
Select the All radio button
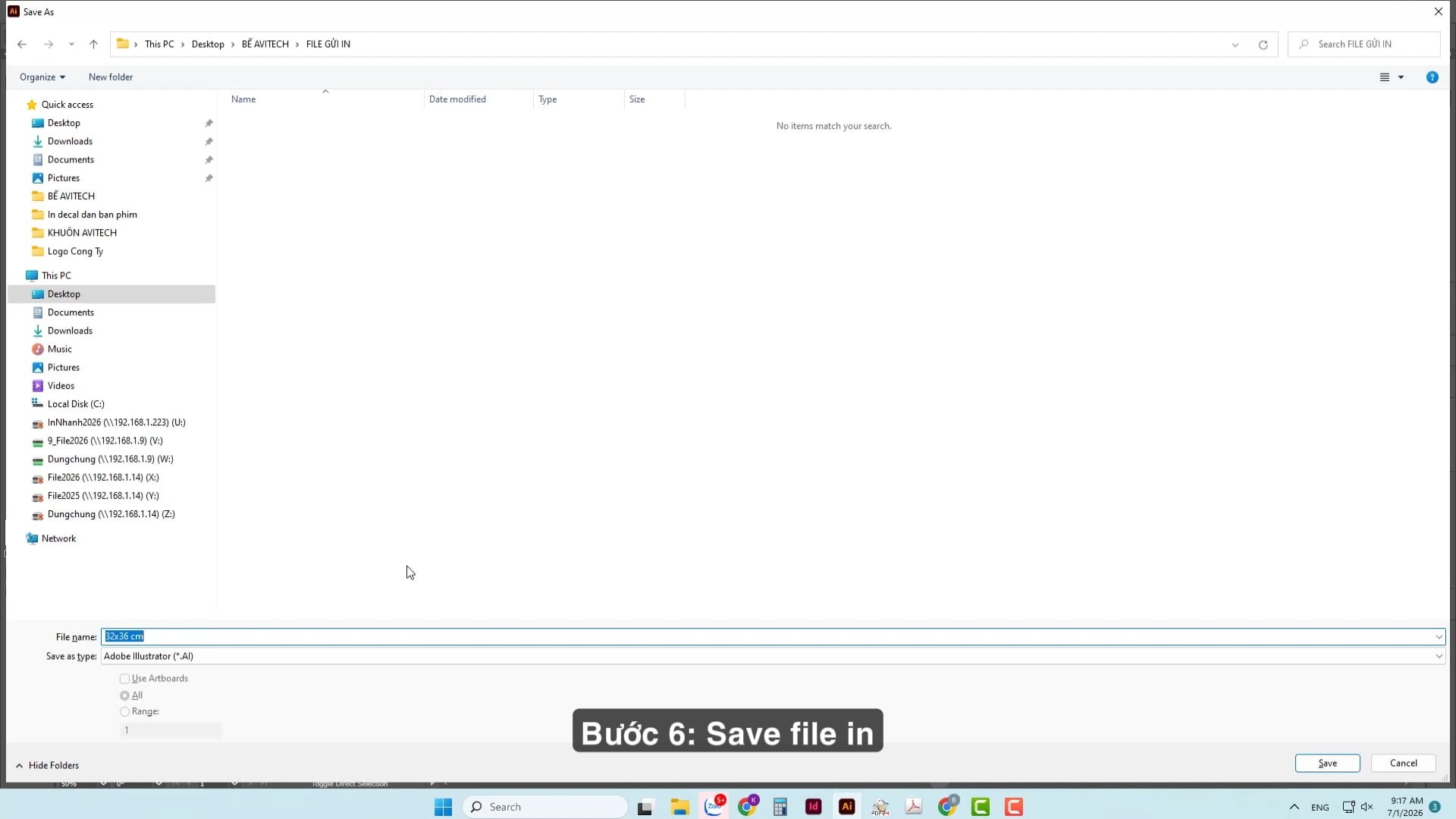124,695
